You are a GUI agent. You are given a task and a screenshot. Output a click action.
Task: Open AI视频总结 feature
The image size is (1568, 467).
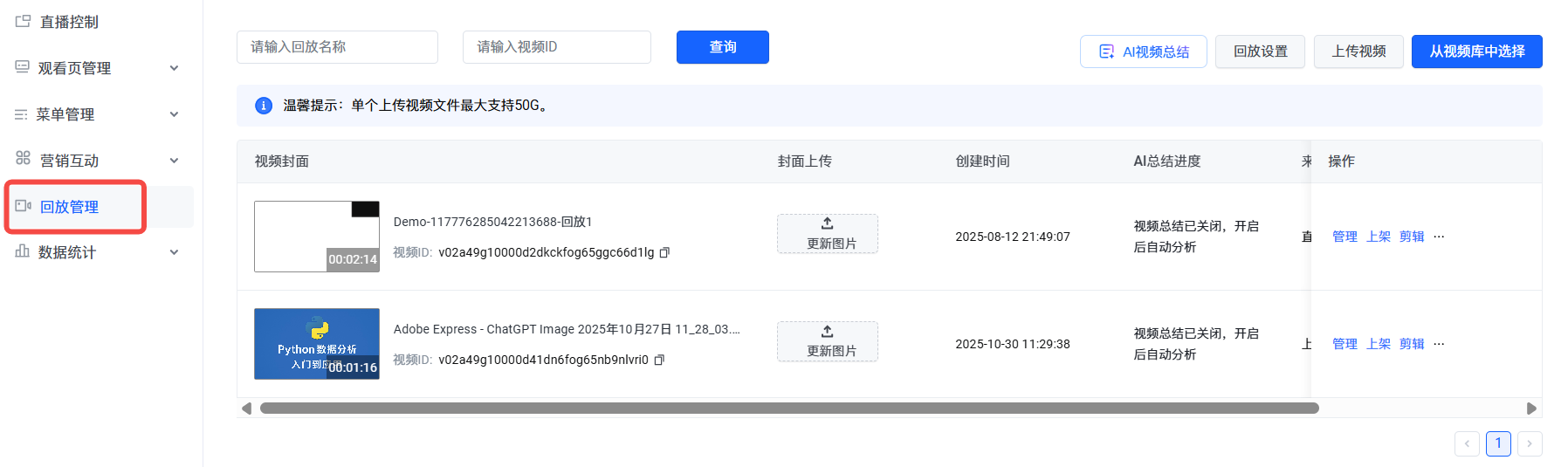pos(1143,52)
